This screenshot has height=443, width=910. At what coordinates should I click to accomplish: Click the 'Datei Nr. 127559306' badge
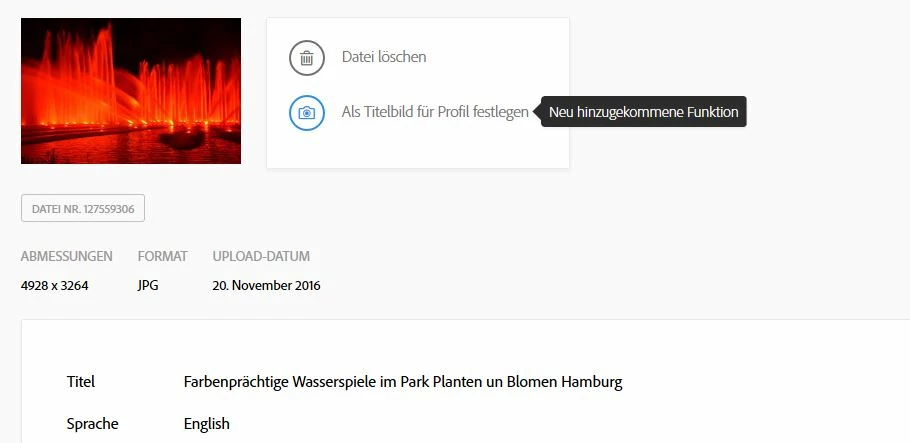[83, 208]
